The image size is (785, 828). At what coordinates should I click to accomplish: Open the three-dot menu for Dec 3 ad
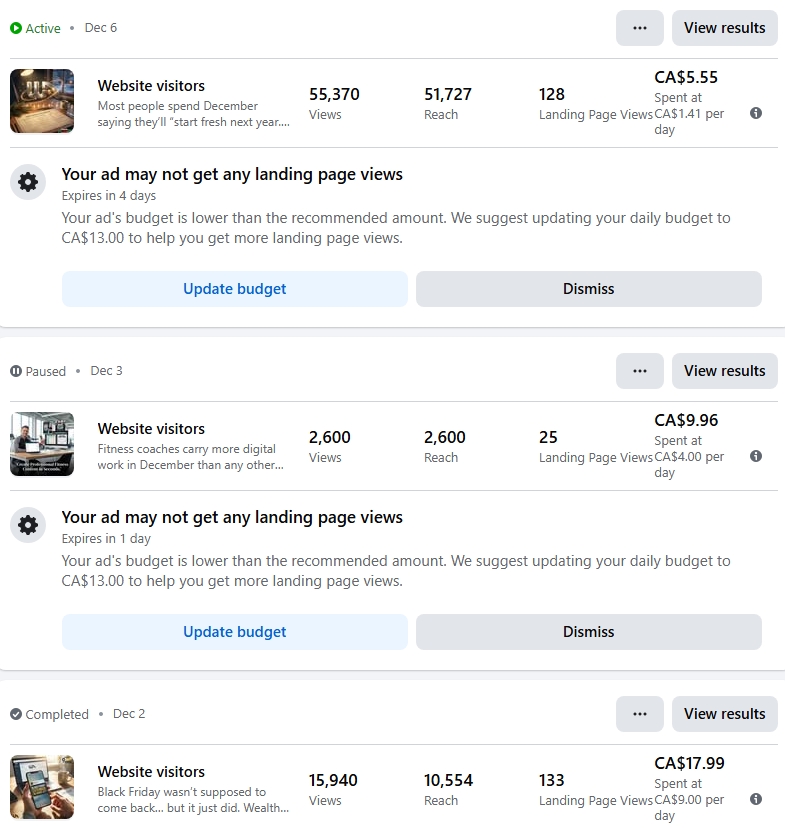pos(640,371)
